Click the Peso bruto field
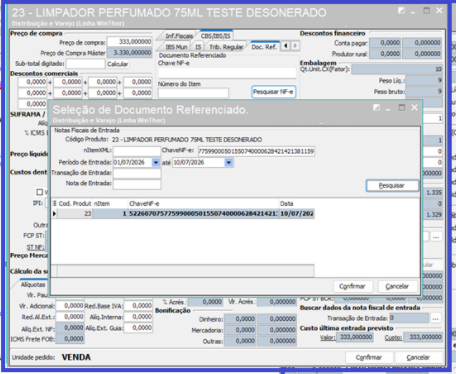This screenshot has height=374, width=456. tap(424, 91)
